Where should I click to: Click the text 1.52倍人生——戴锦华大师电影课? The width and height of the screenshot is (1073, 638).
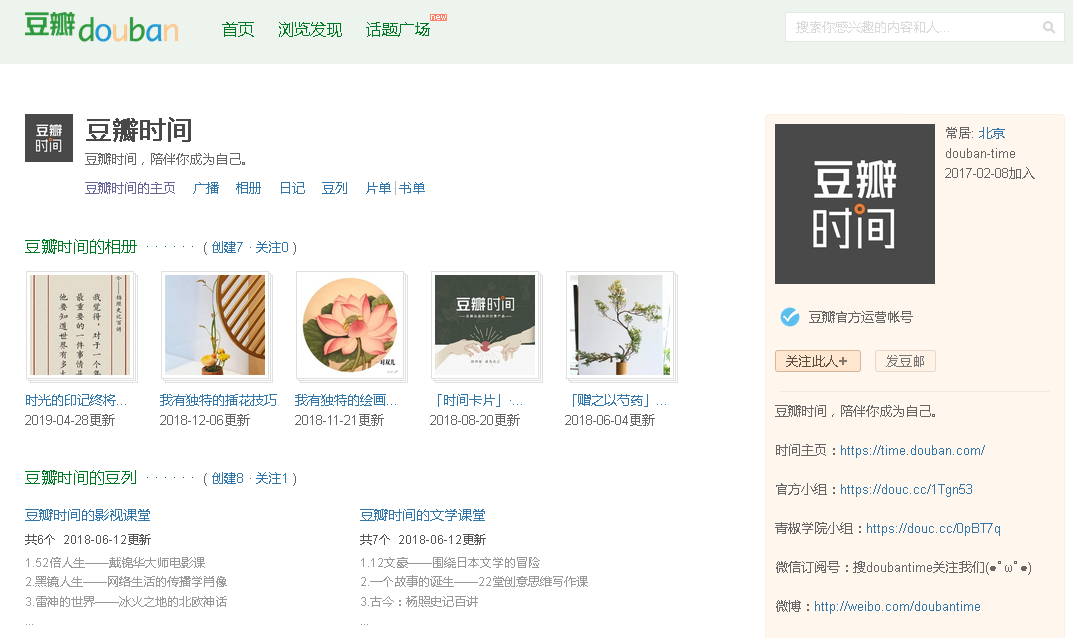(x=115, y=563)
